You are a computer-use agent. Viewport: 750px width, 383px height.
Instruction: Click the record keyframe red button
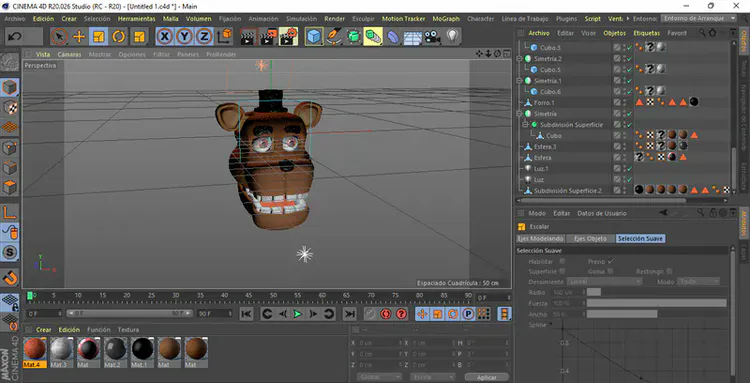coord(386,314)
